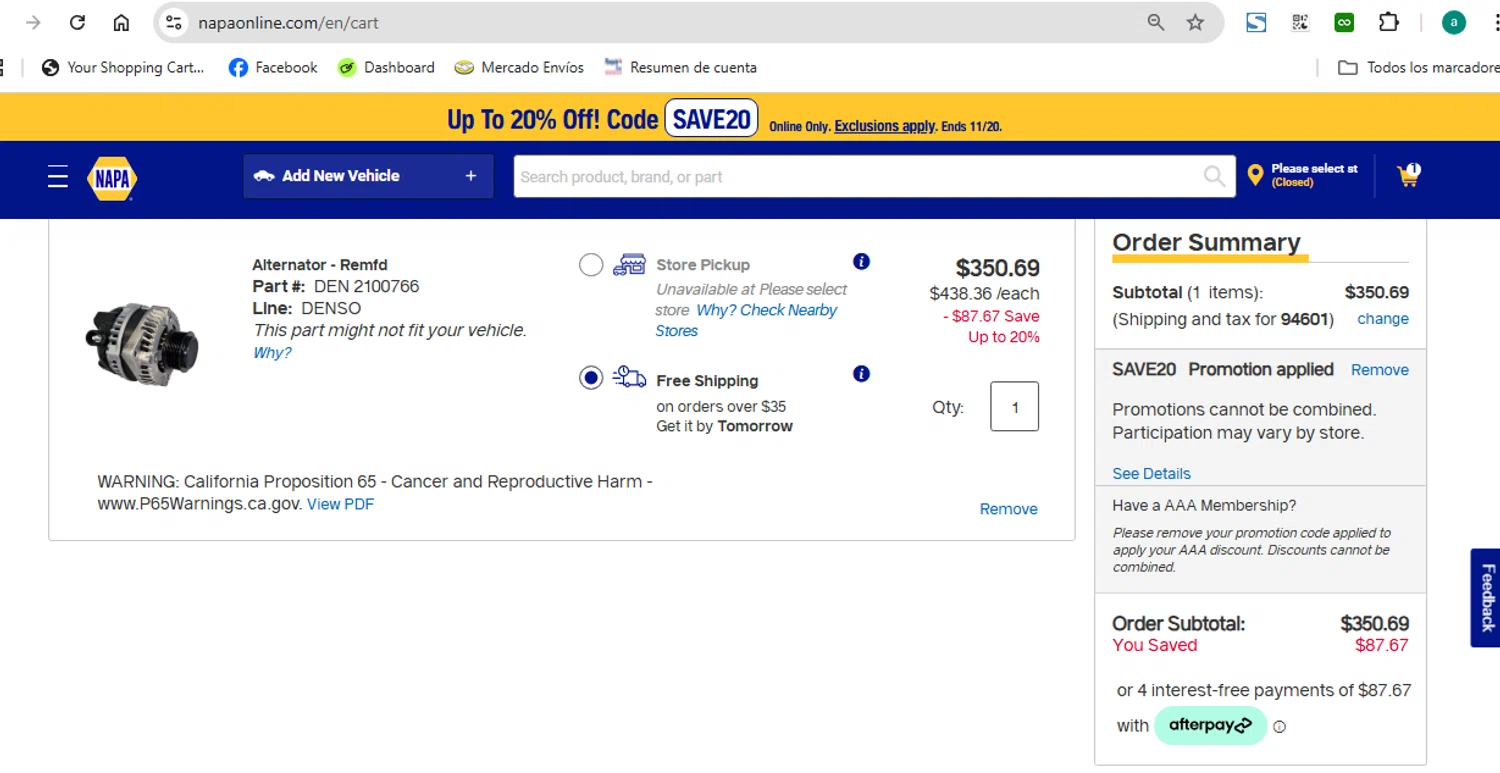Viewport: 1500px width, 773px height.
Task: Open the shopping cart icon
Action: pos(1409,176)
